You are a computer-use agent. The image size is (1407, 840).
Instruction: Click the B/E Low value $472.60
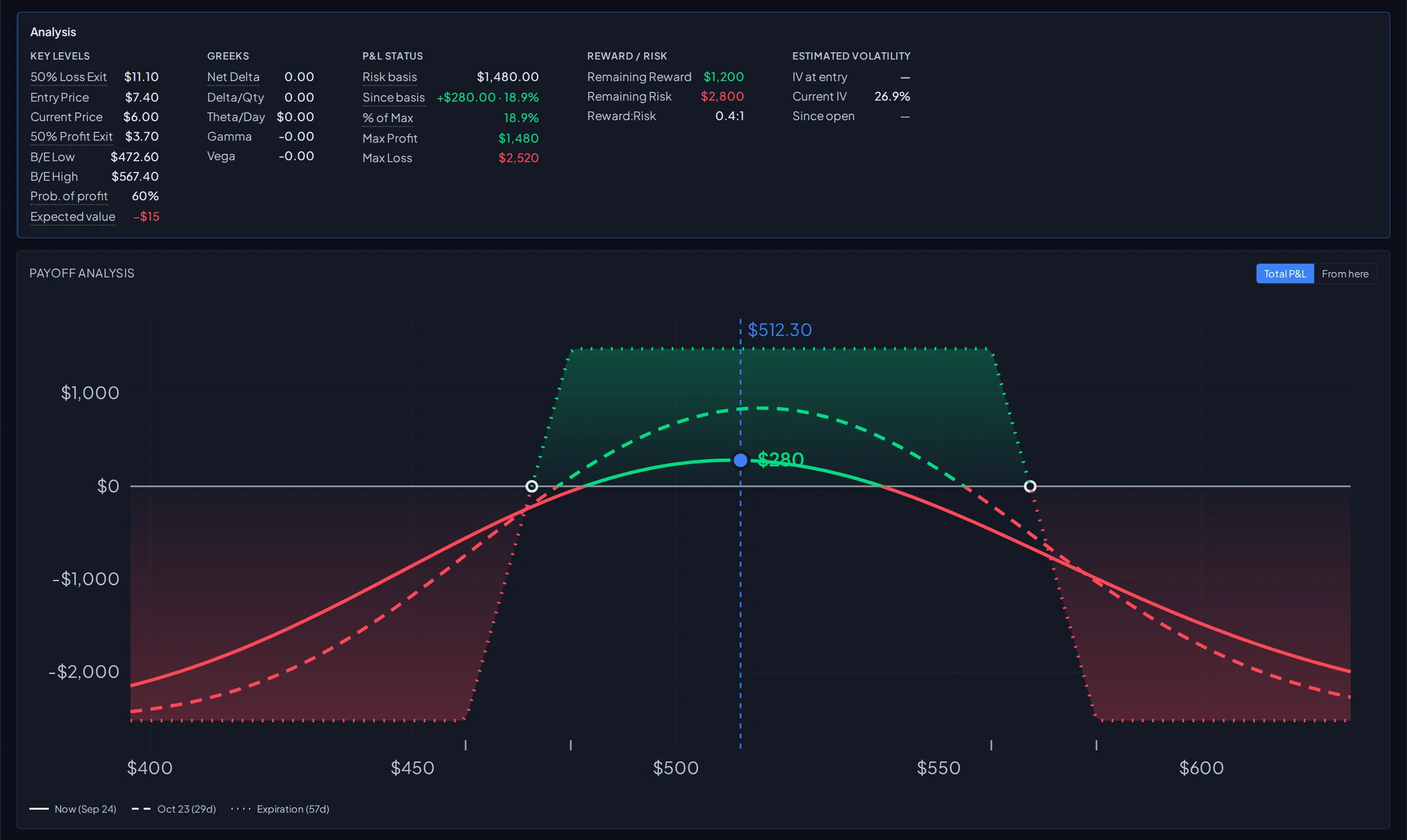[x=135, y=157]
